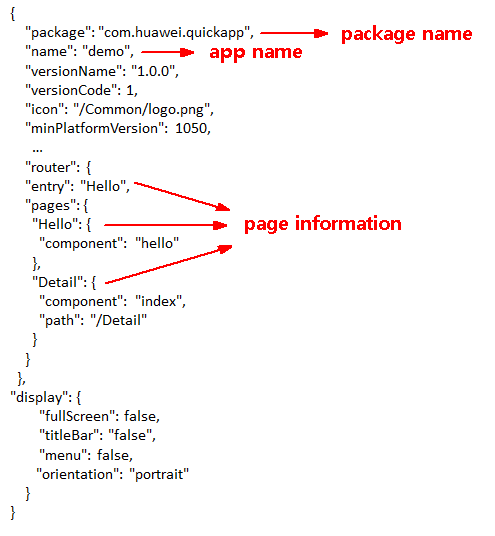Click the "Hello": { page key

pos(62,225)
